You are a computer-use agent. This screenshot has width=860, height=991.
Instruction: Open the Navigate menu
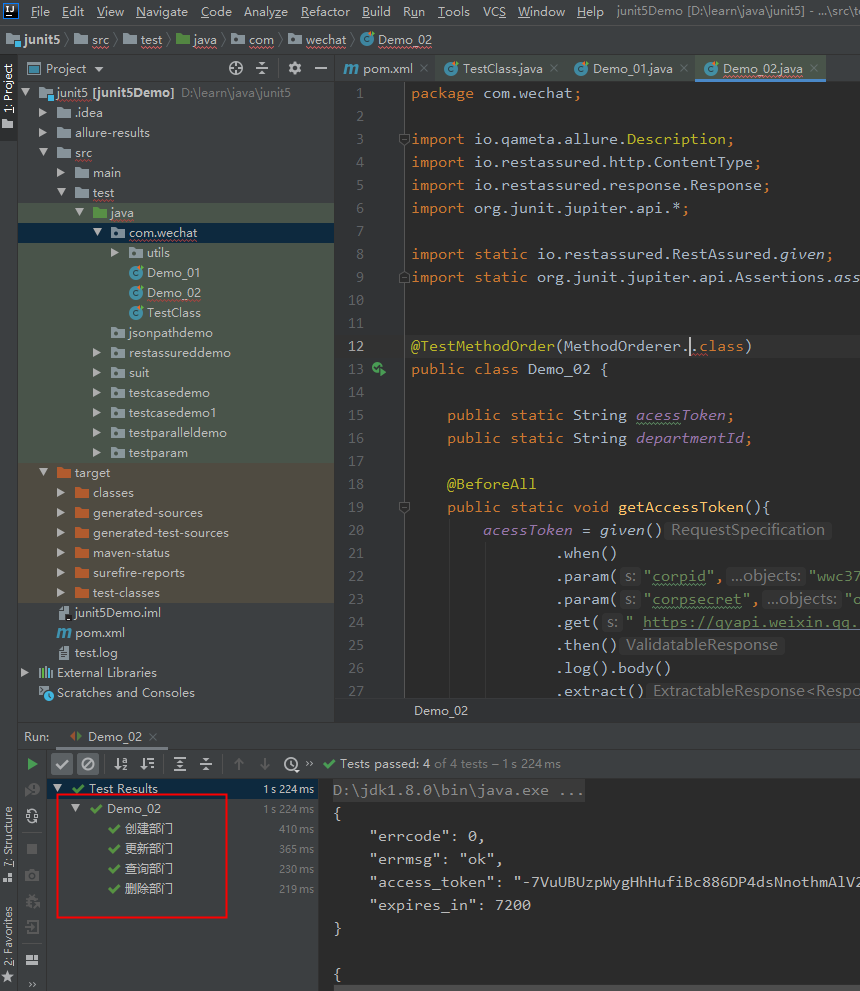(162, 12)
